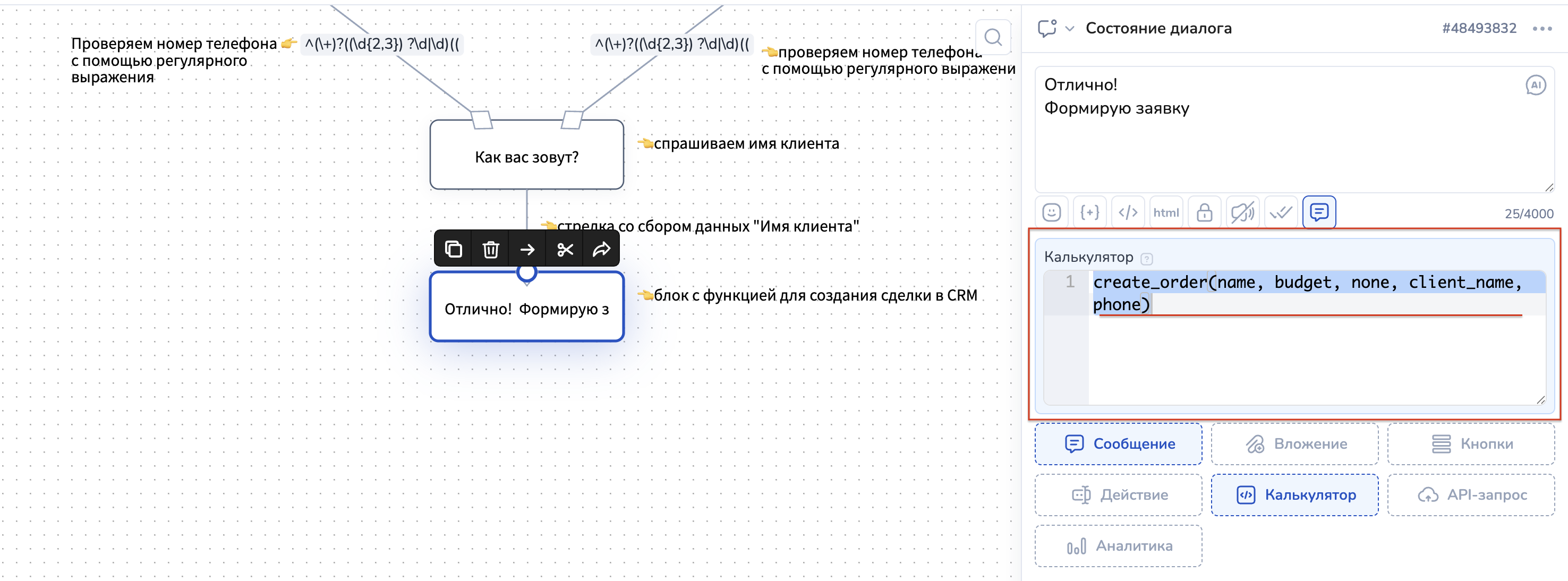The height and width of the screenshot is (581, 1568).
Task: Expand the dialog state type dropdown chevron
Action: click(1069, 29)
